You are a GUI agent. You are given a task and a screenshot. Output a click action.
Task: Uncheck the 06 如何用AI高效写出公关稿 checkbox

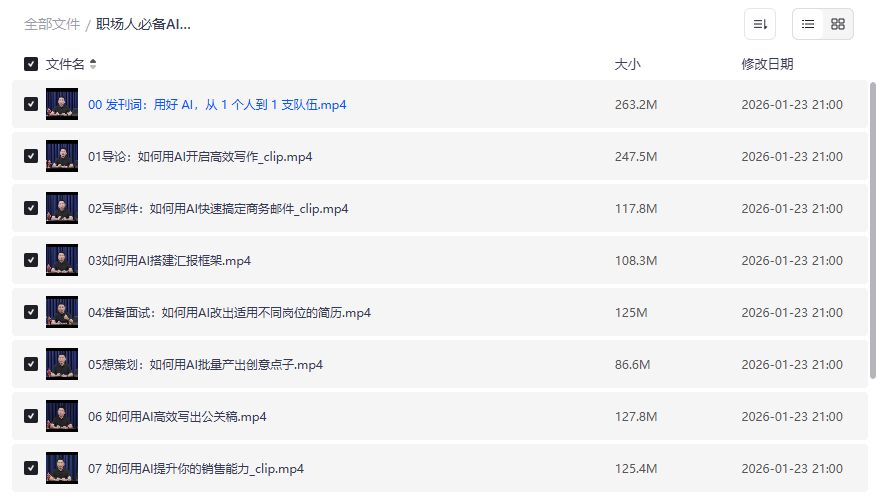pyautogui.click(x=31, y=417)
